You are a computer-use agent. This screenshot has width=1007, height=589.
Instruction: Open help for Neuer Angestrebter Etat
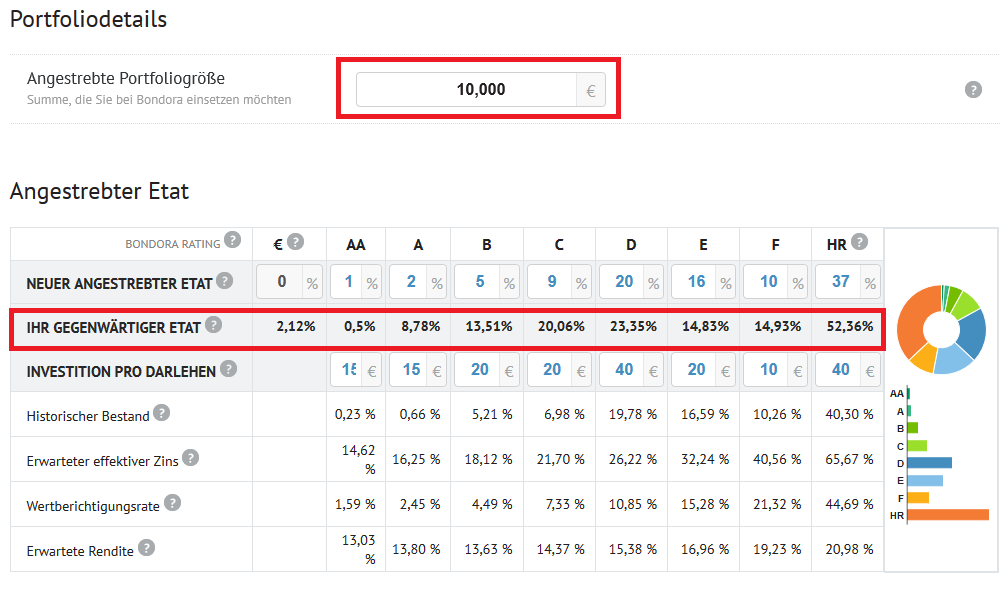(x=224, y=281)
